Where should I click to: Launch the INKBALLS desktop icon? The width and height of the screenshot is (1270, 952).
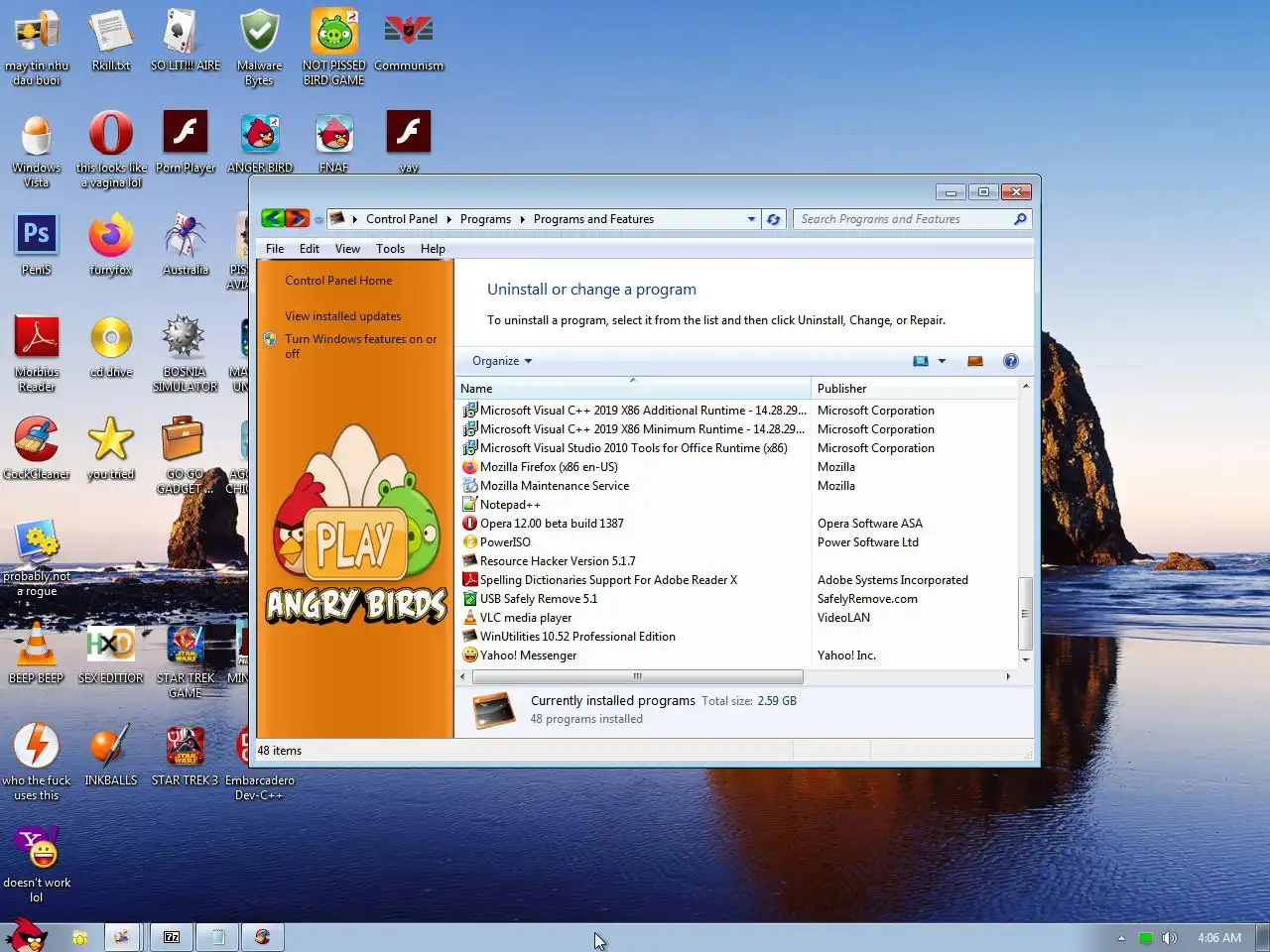coord(111,755)
